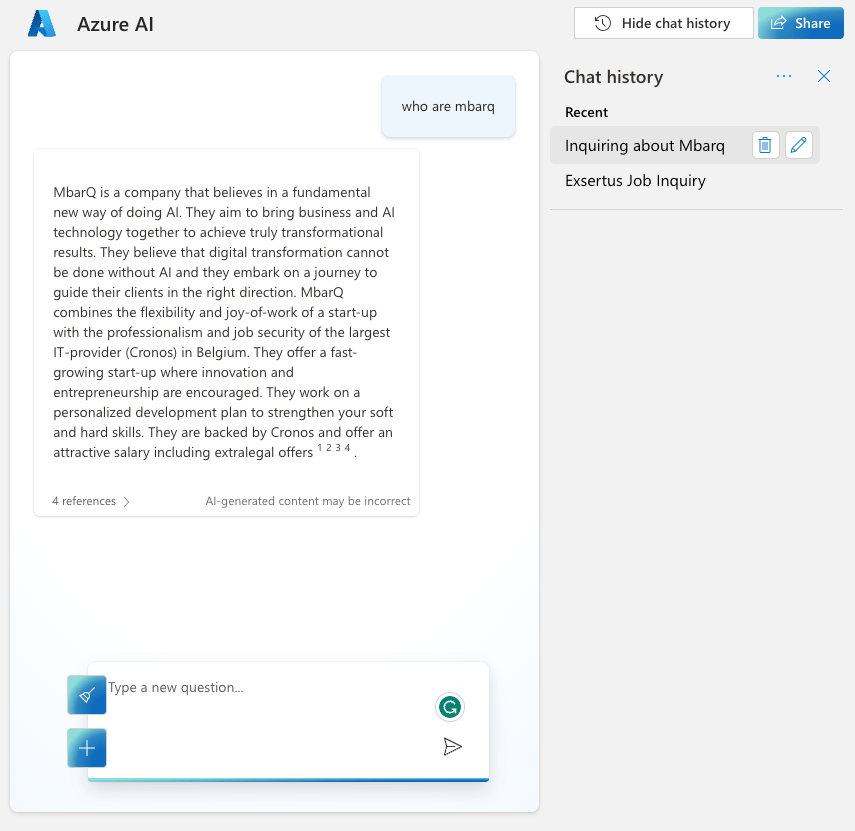The width and height of the screenshot is (855, 831).
Task: Open citation 1 in the answer
Action: coord(321,448)
